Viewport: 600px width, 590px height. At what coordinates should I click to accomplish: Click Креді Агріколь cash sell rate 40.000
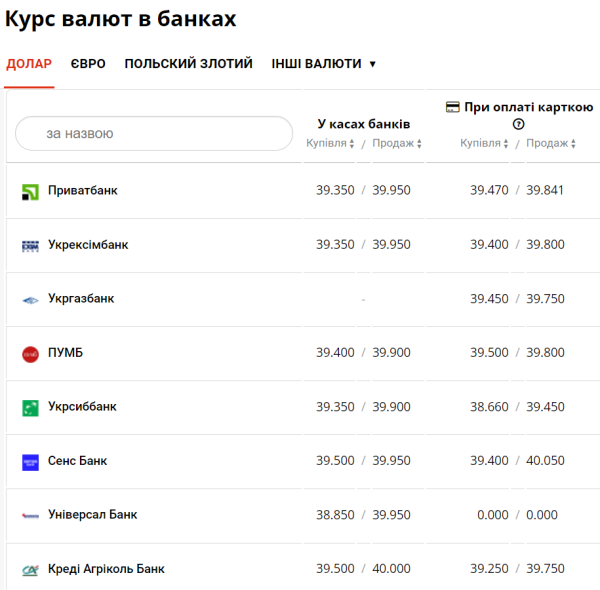pos(391,569)
